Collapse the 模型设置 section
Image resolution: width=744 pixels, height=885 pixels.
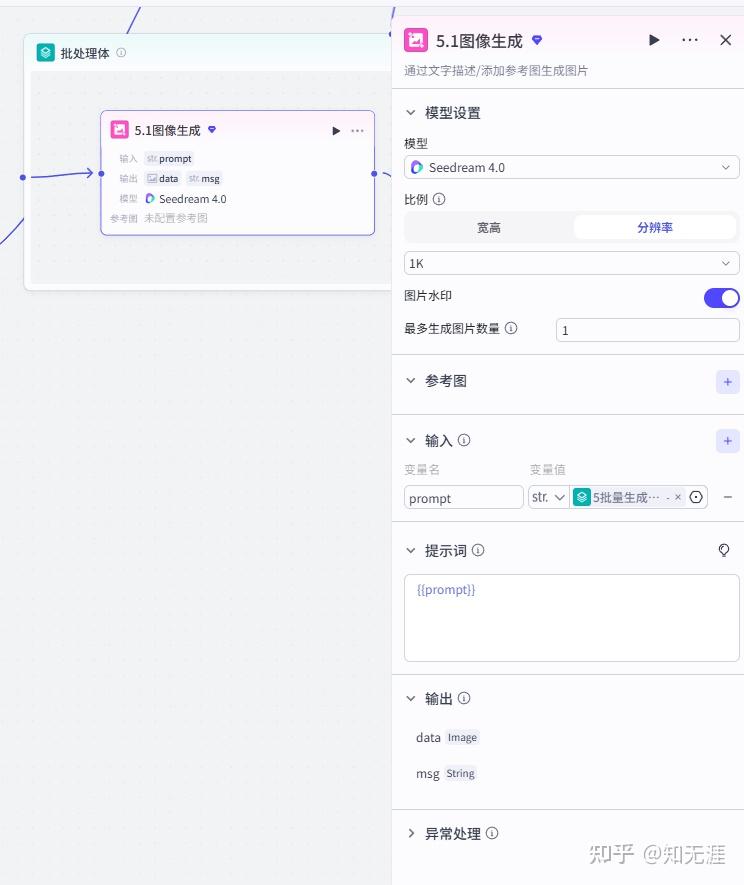coord(411,113)
